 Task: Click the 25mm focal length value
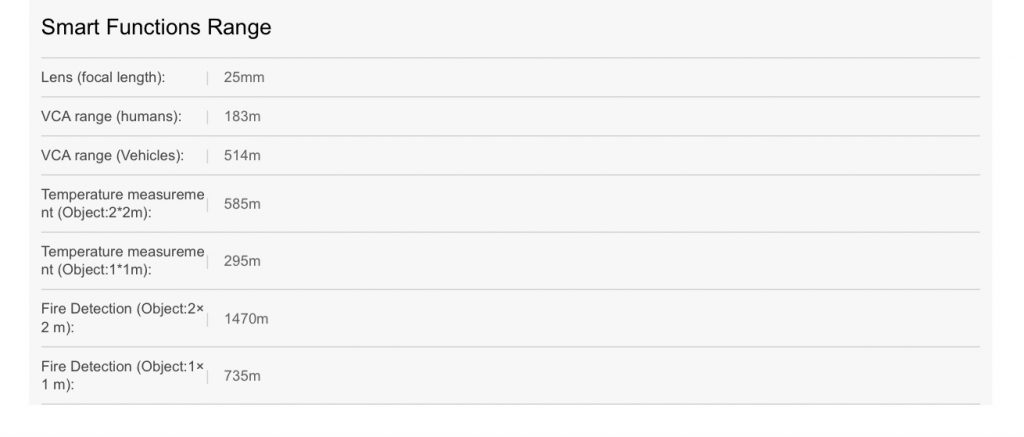244,78
